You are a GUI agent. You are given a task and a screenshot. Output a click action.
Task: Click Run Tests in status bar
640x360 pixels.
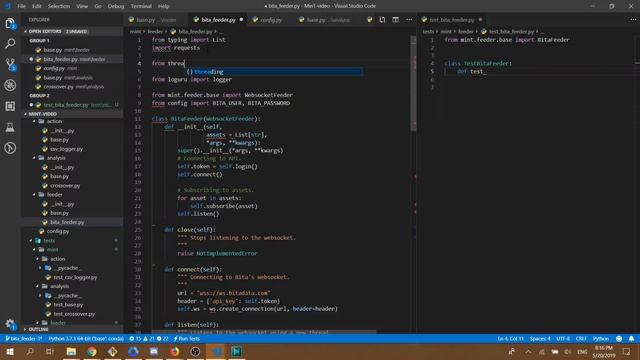[x=187, y=339]
